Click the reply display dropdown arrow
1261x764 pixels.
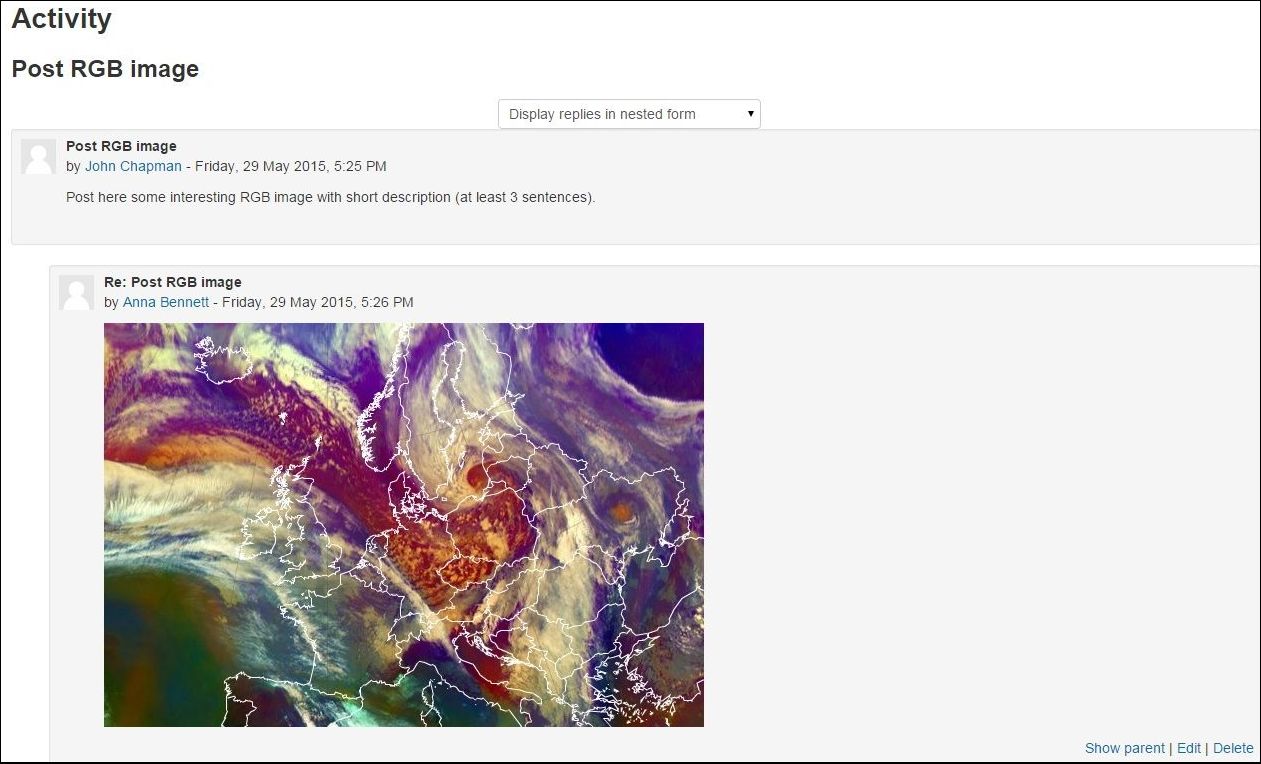pos(751,114)
